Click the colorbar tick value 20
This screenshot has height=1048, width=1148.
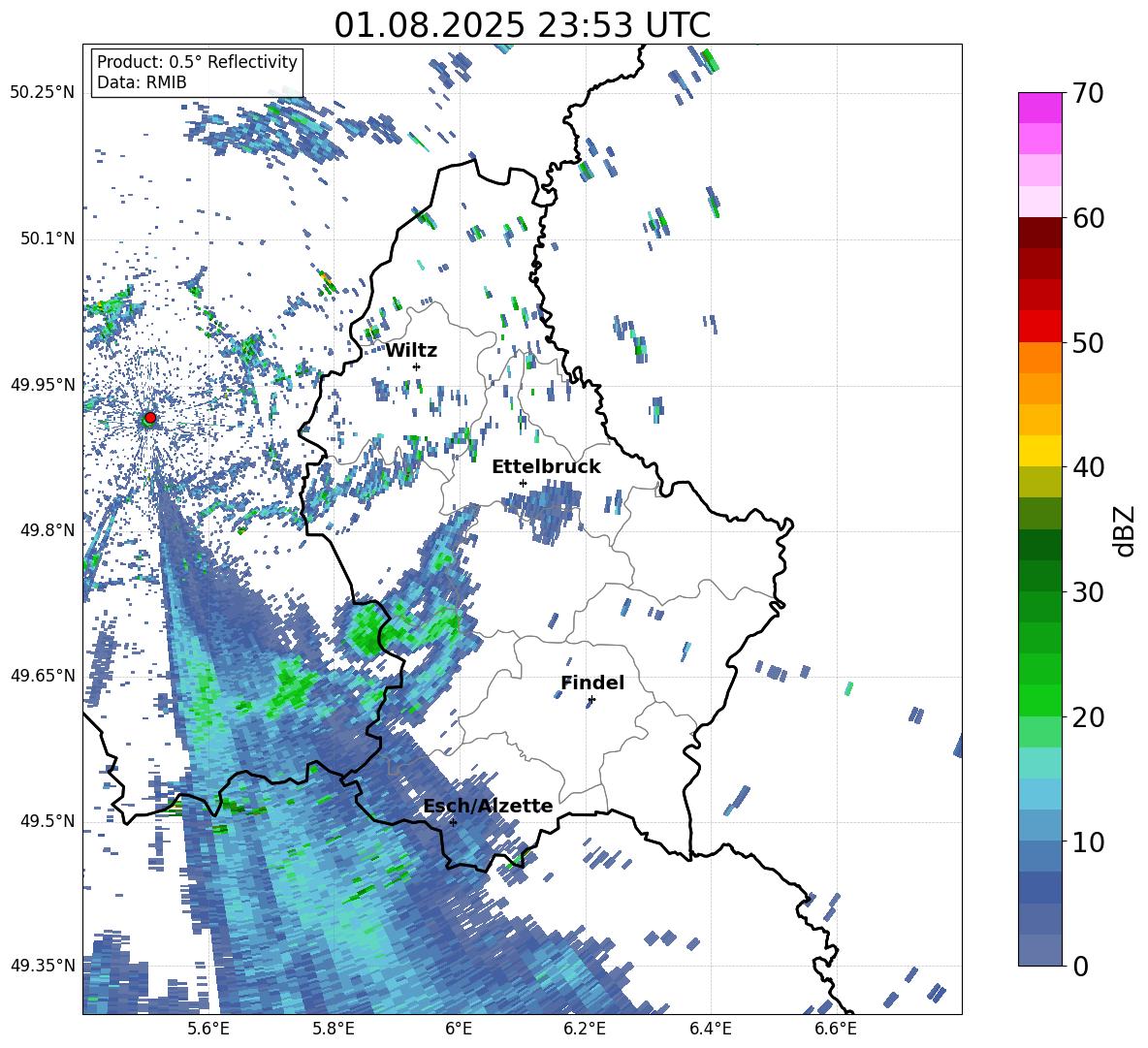point(1088,717)
